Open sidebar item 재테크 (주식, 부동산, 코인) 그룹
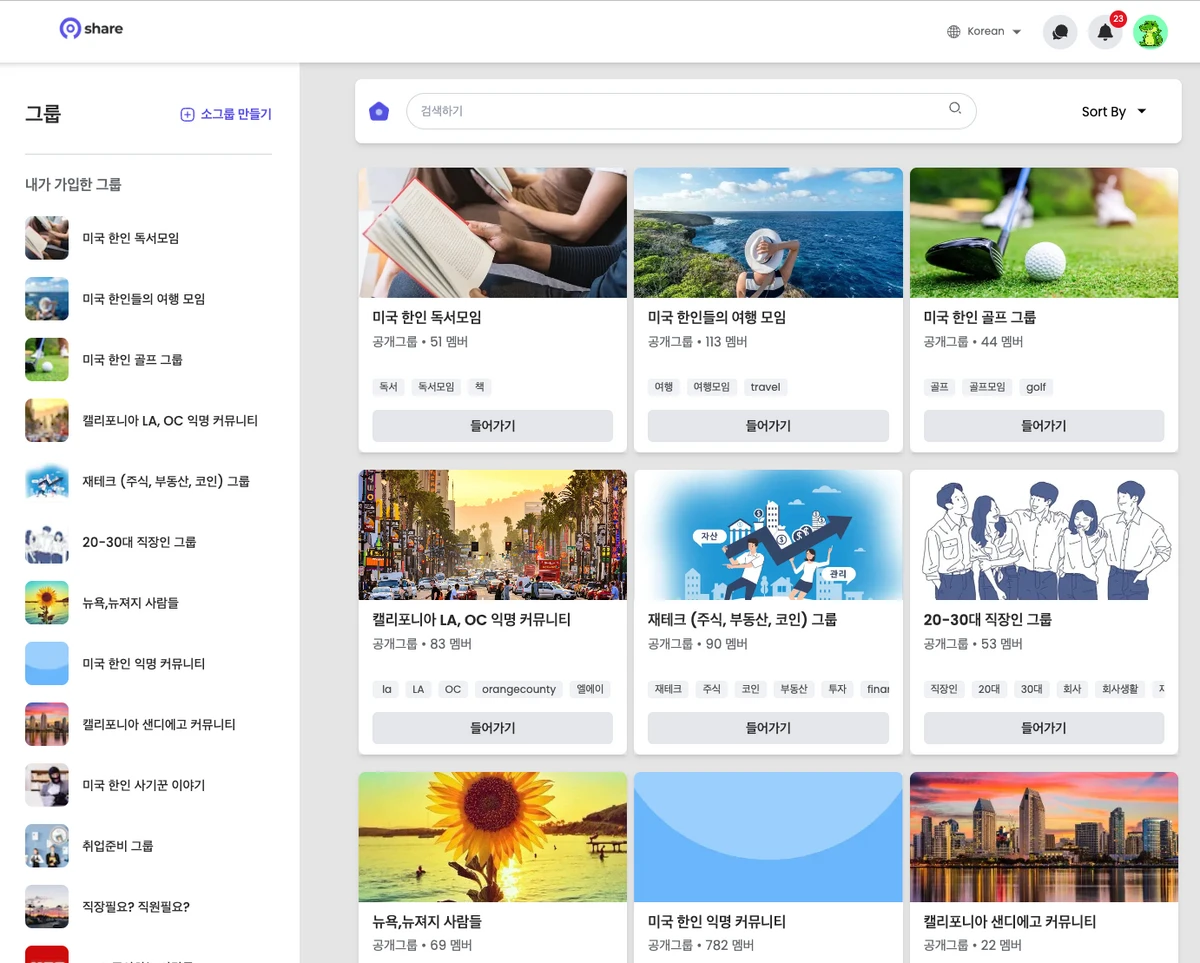This screenshot has width=1200, height=963. tap(148, 481)
